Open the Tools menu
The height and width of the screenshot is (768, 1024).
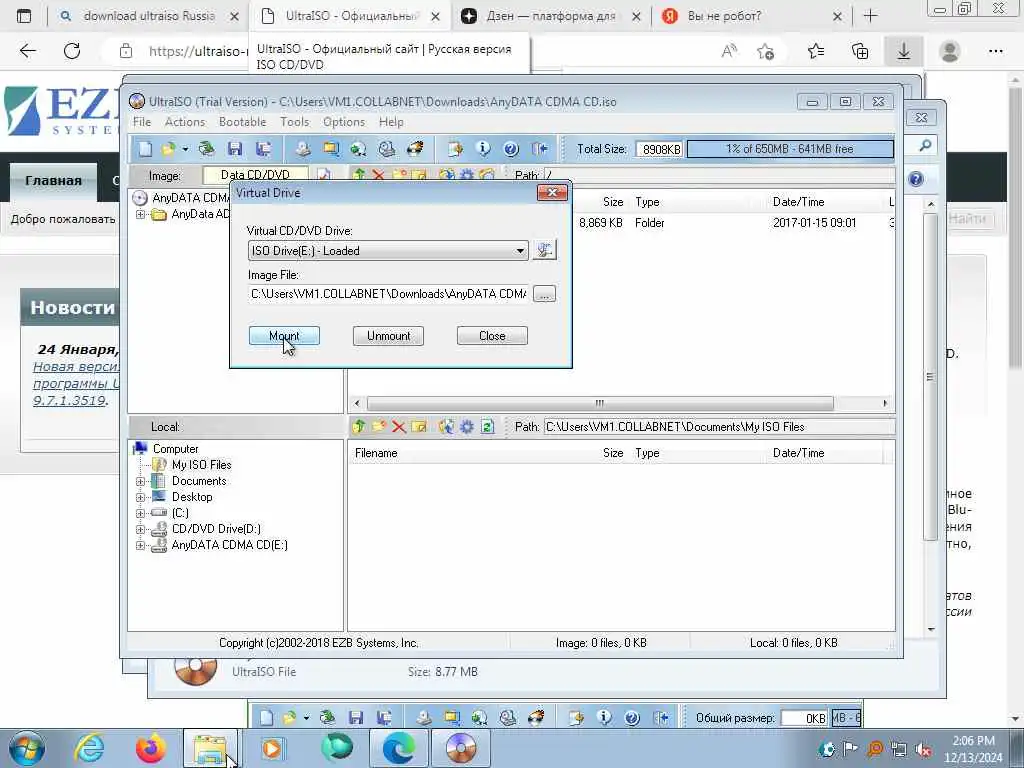click(x=295, y=122)
